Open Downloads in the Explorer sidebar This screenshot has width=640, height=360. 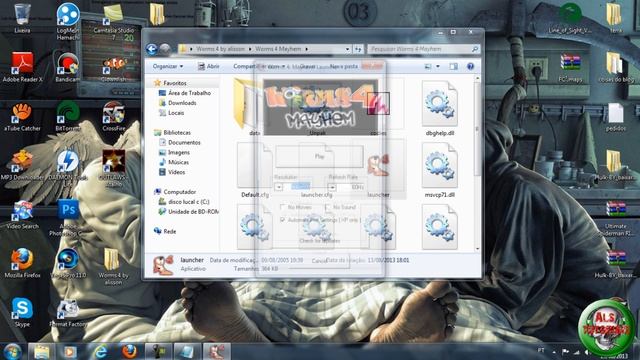(182, 103)
